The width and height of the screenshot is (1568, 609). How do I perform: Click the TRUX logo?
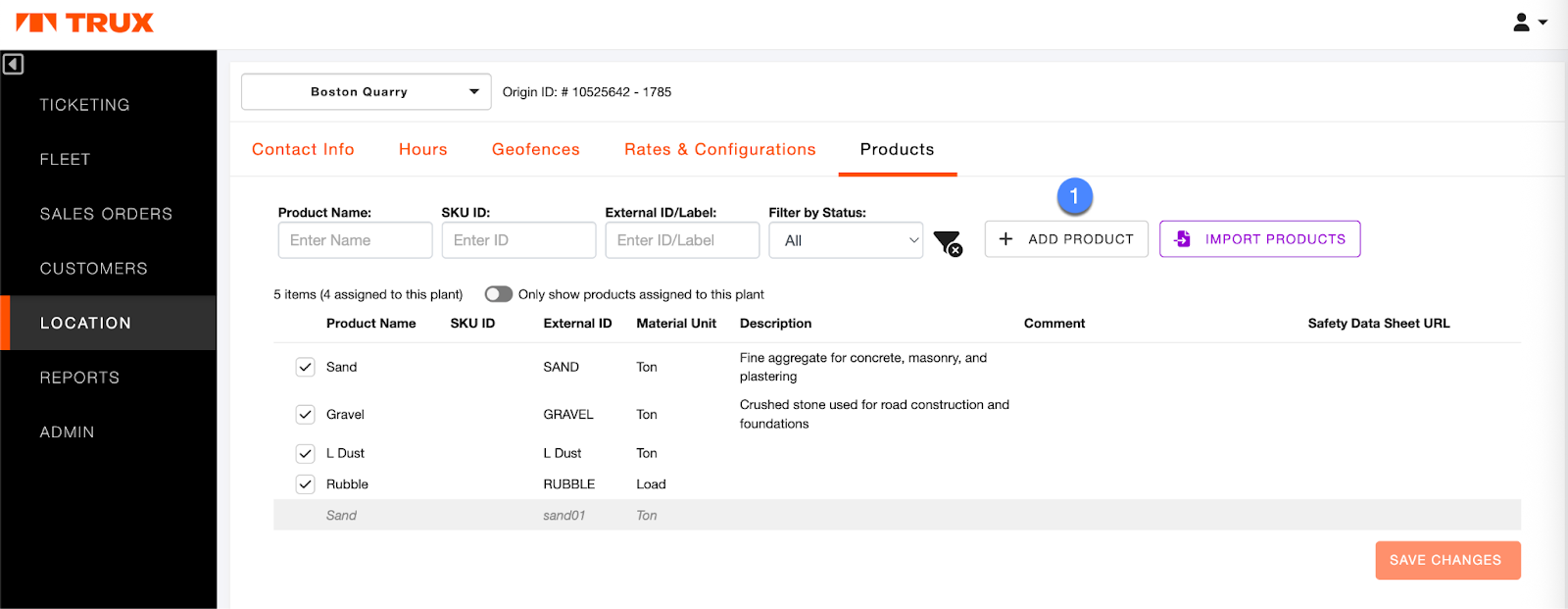coord(85,23)
